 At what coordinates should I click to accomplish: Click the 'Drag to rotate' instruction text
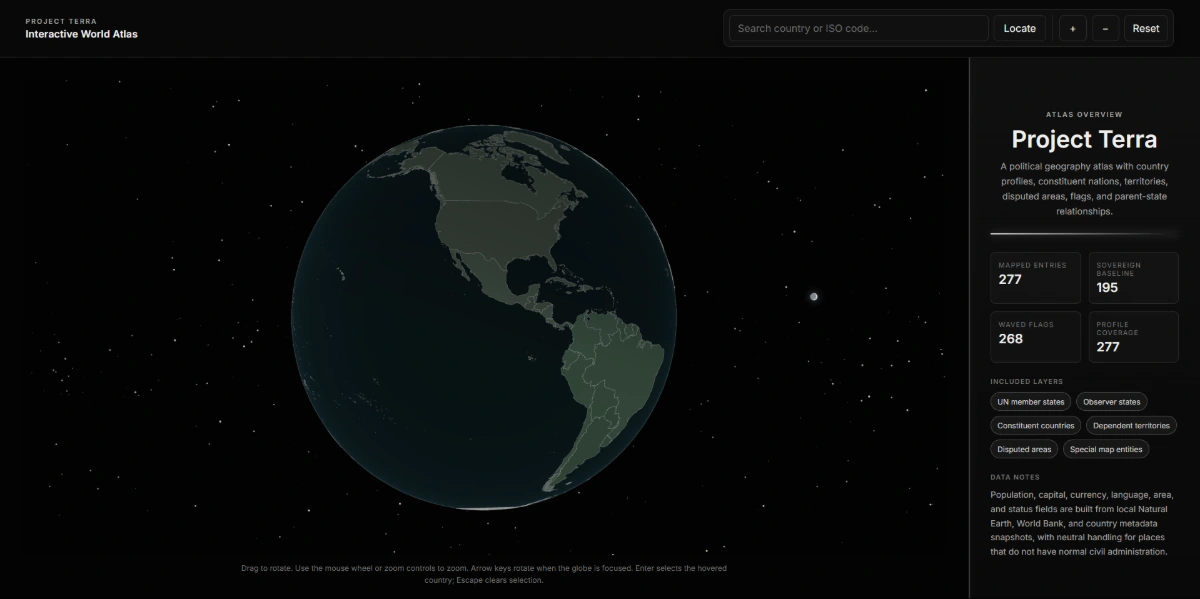coord(484,574)
